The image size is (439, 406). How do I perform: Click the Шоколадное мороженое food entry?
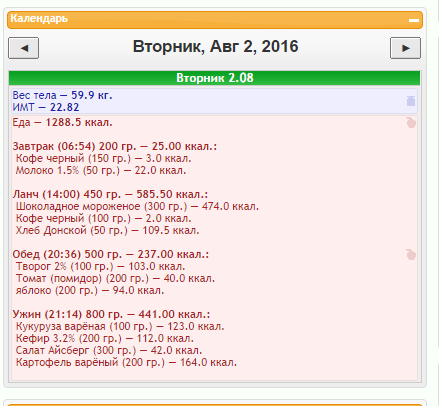(137, 206)
